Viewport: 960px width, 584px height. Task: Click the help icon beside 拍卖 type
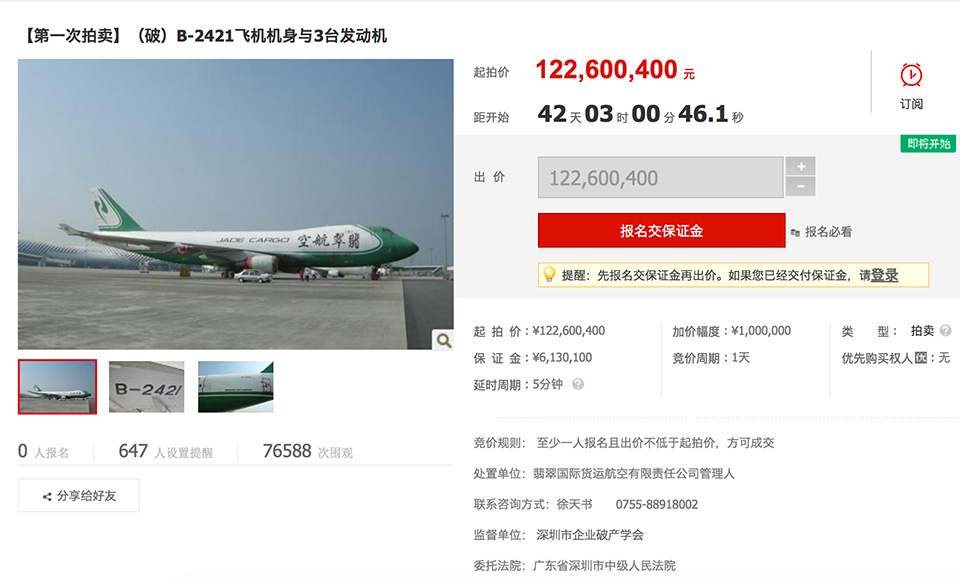pos(945,331)
